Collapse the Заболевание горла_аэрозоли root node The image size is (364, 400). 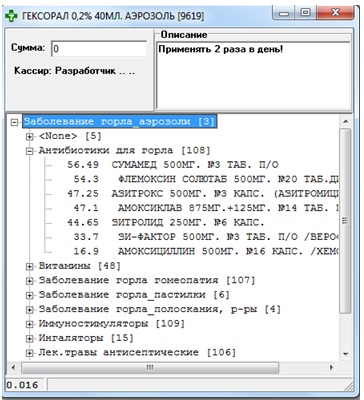[14, 122]
